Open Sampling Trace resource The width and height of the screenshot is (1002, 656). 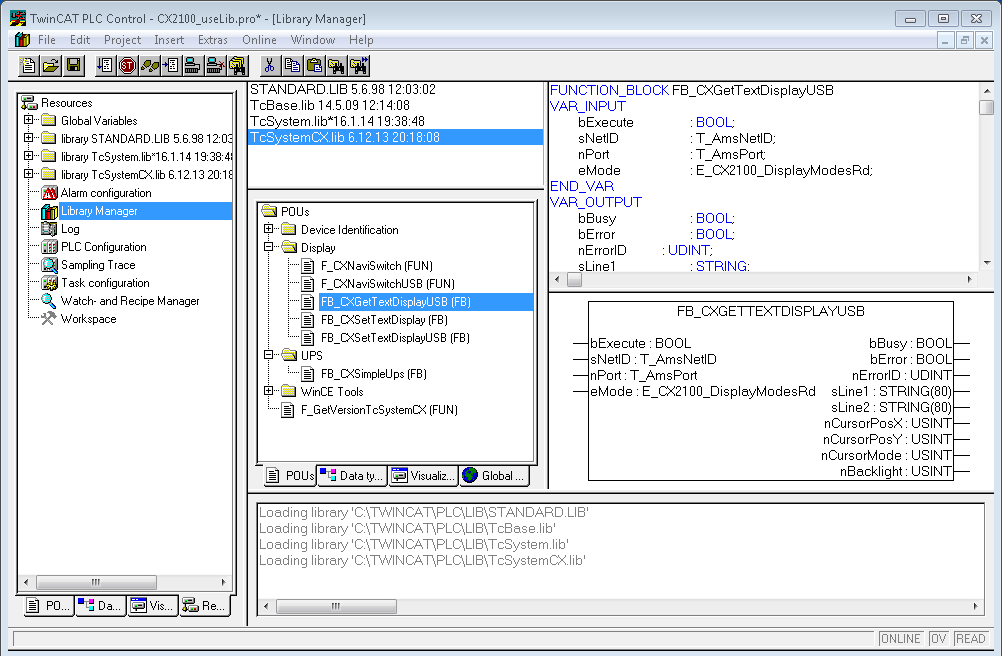98,264
